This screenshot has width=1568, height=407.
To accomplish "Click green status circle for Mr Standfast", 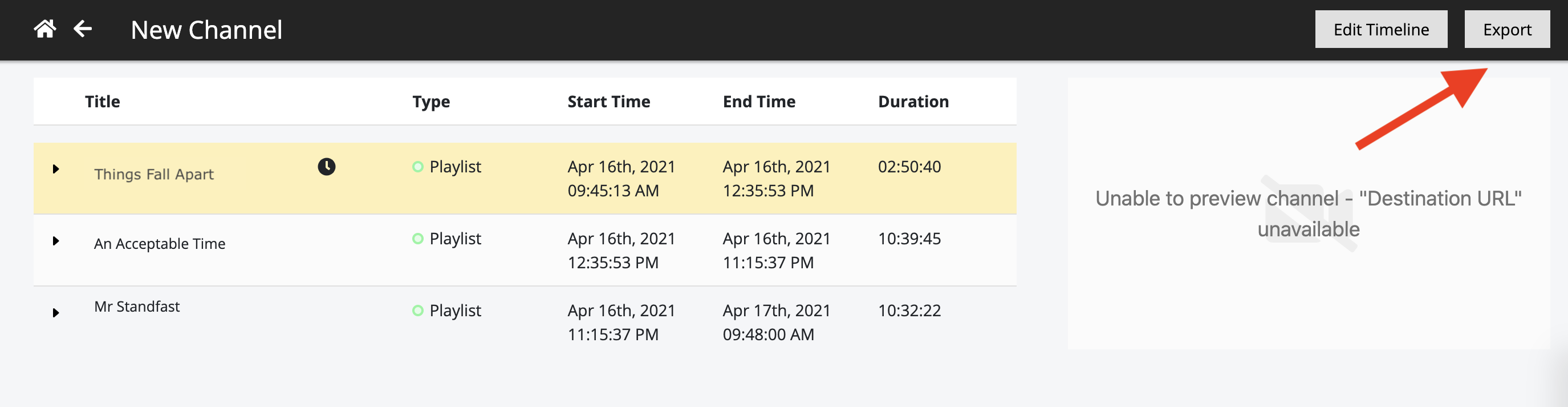I will tap(417, 310).
